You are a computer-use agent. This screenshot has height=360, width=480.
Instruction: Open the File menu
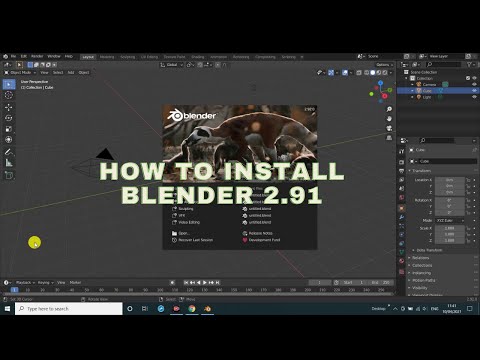coord(13,56)
